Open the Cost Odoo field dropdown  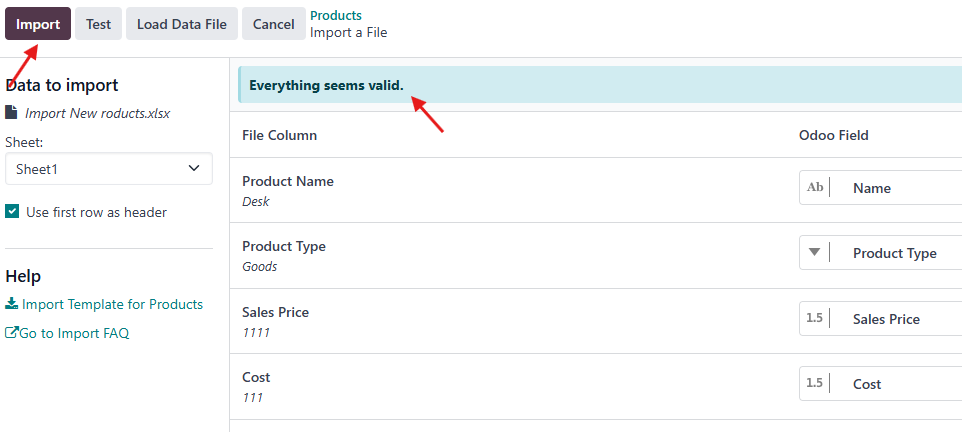(x=900, y=384)
